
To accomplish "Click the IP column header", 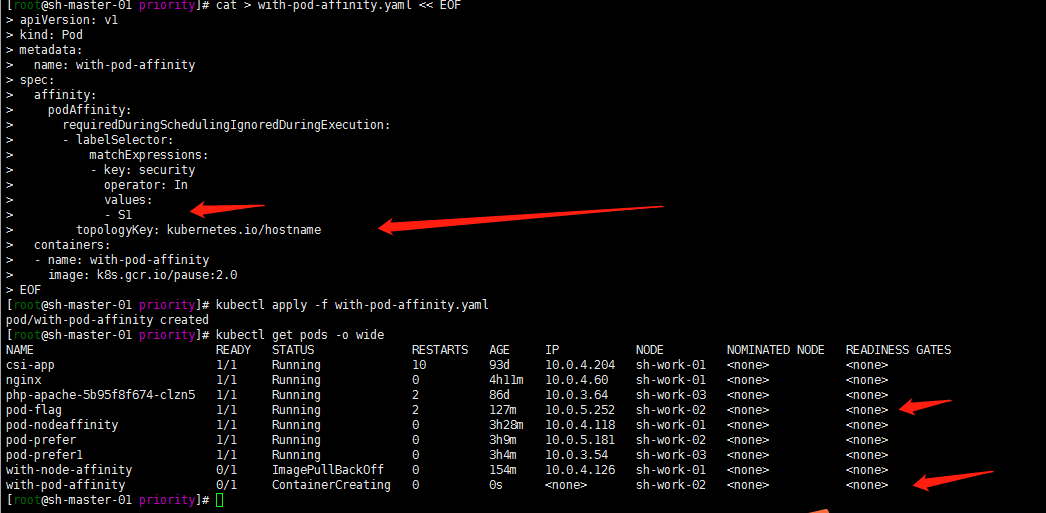I will 552,350.
